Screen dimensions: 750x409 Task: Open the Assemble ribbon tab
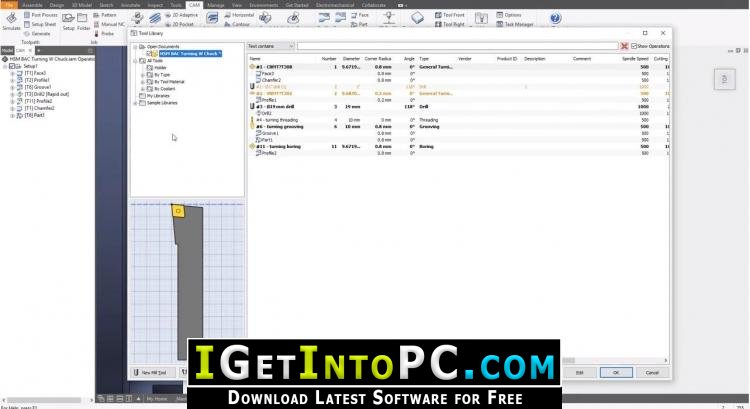[33, 5]
